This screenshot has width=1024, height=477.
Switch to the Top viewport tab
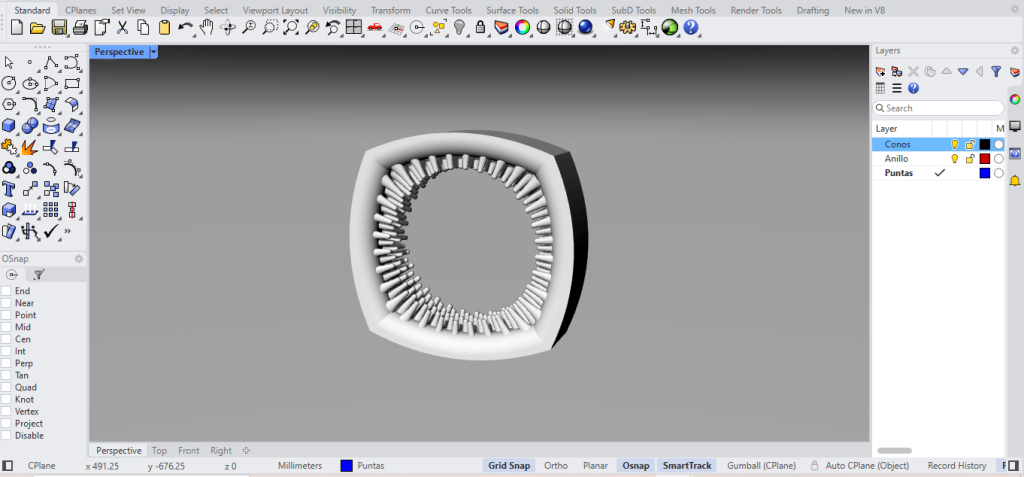tap(159, 450)
